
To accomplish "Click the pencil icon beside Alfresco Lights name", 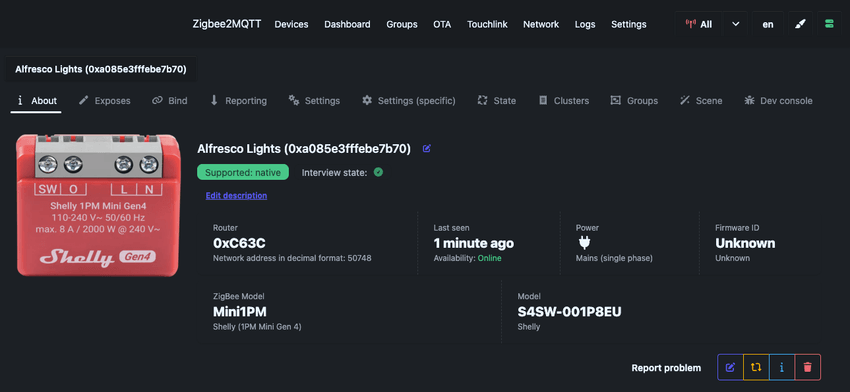I will (427, 149).
